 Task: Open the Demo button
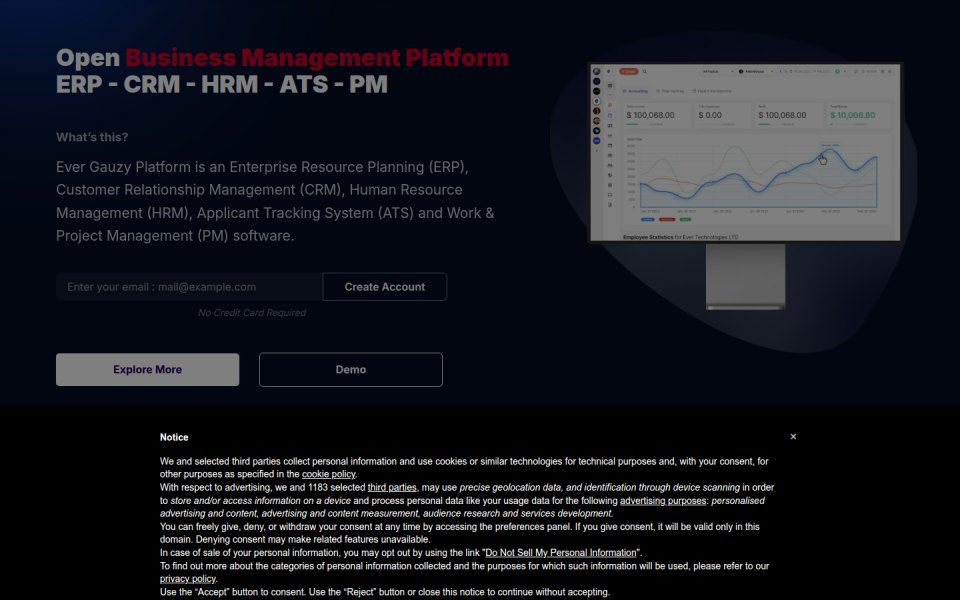[351, 369]
